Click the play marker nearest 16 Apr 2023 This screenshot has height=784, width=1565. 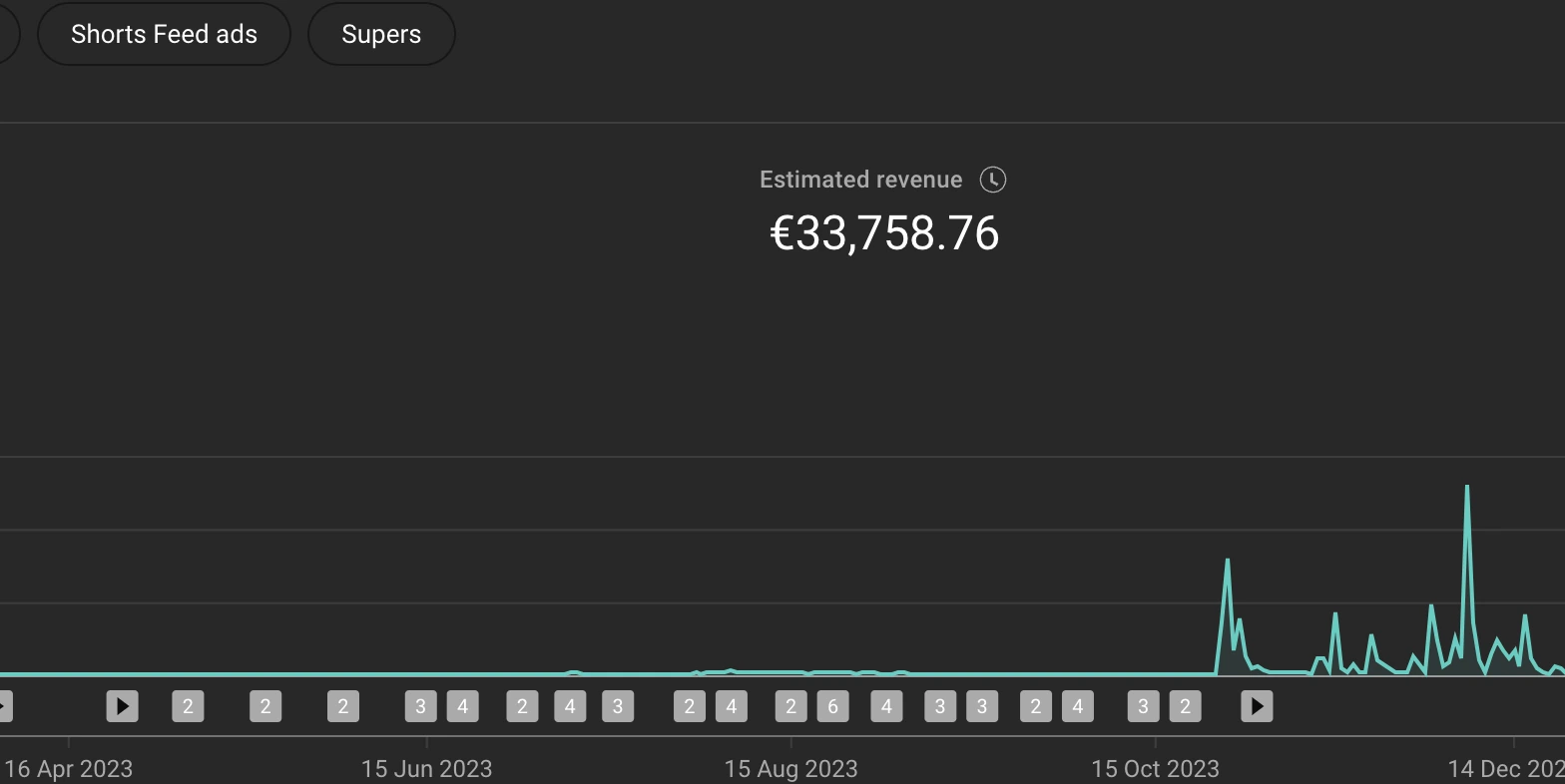tap(123, 707)
